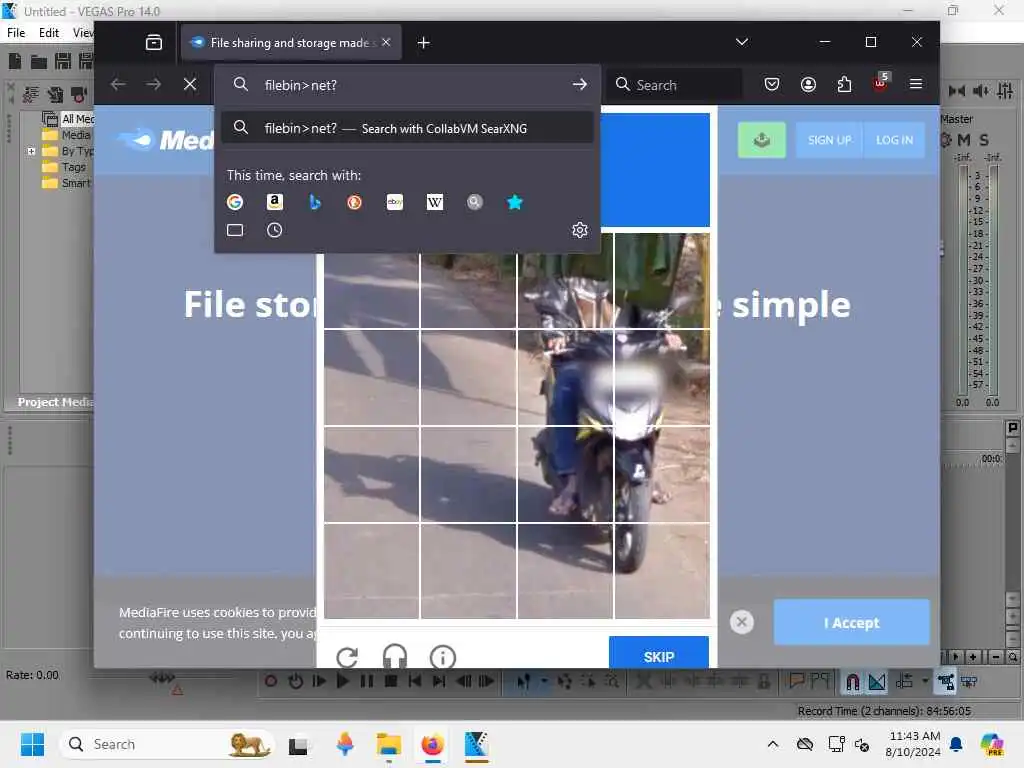The image size is (1024, 768).
Task: Click the SIGN UP button
Action: click(829, 140)
